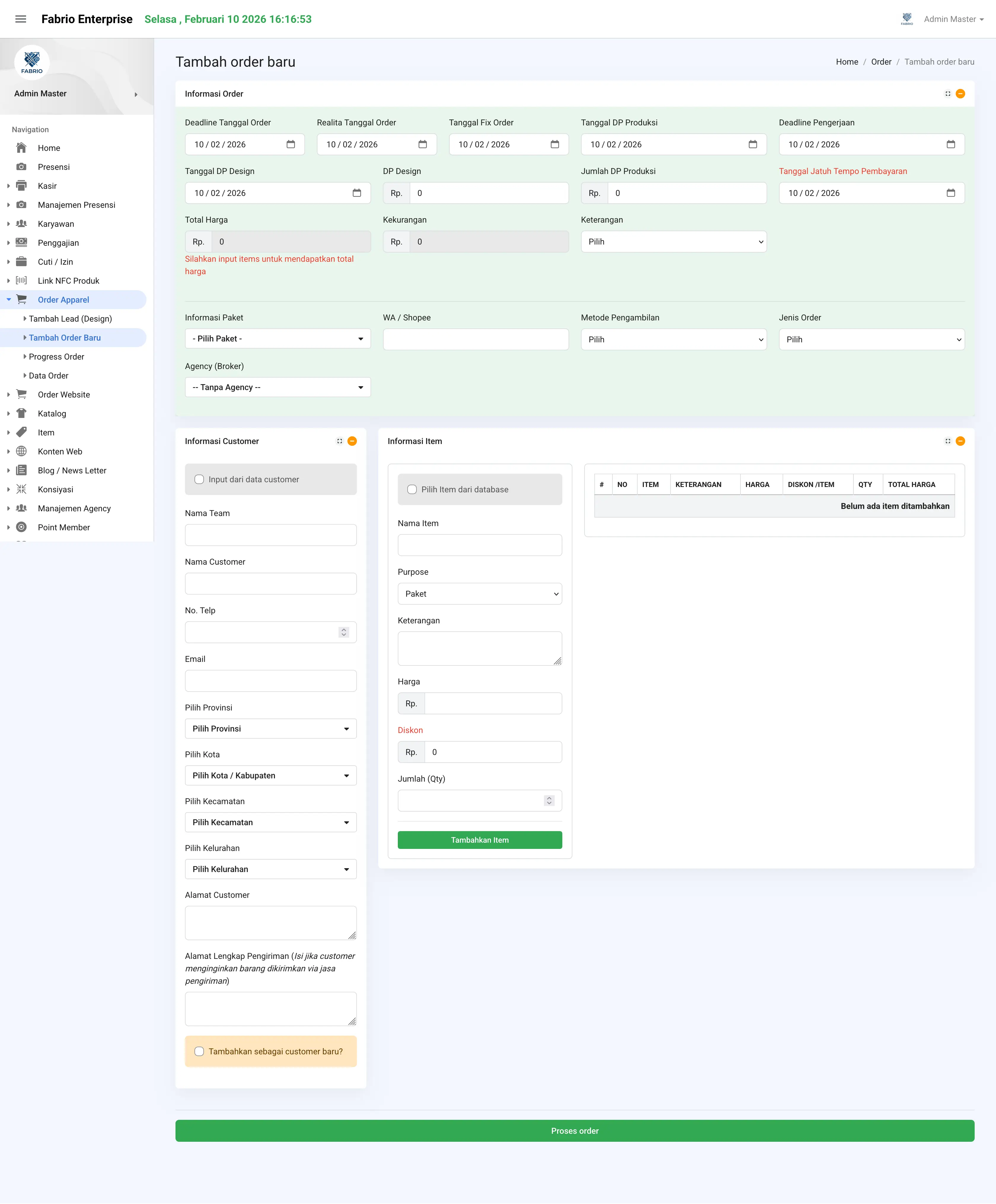The width and height of the screenshot is (996, 1204).
Task: Open Tambah Lead (Design) submenu item
Action: pos(71,319)
